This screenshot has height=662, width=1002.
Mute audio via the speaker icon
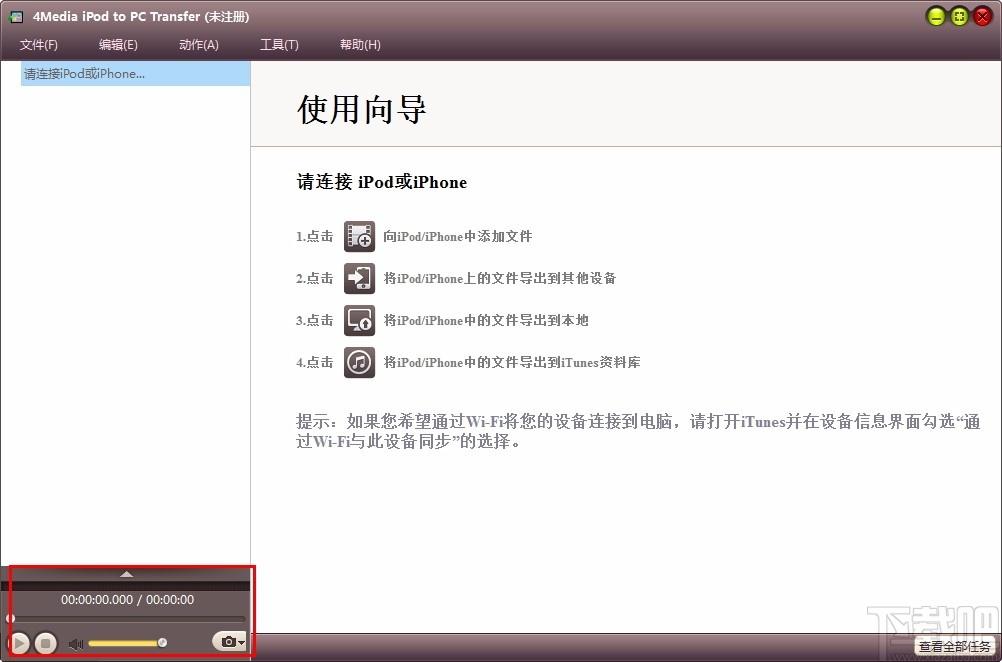tap(76, 643)
